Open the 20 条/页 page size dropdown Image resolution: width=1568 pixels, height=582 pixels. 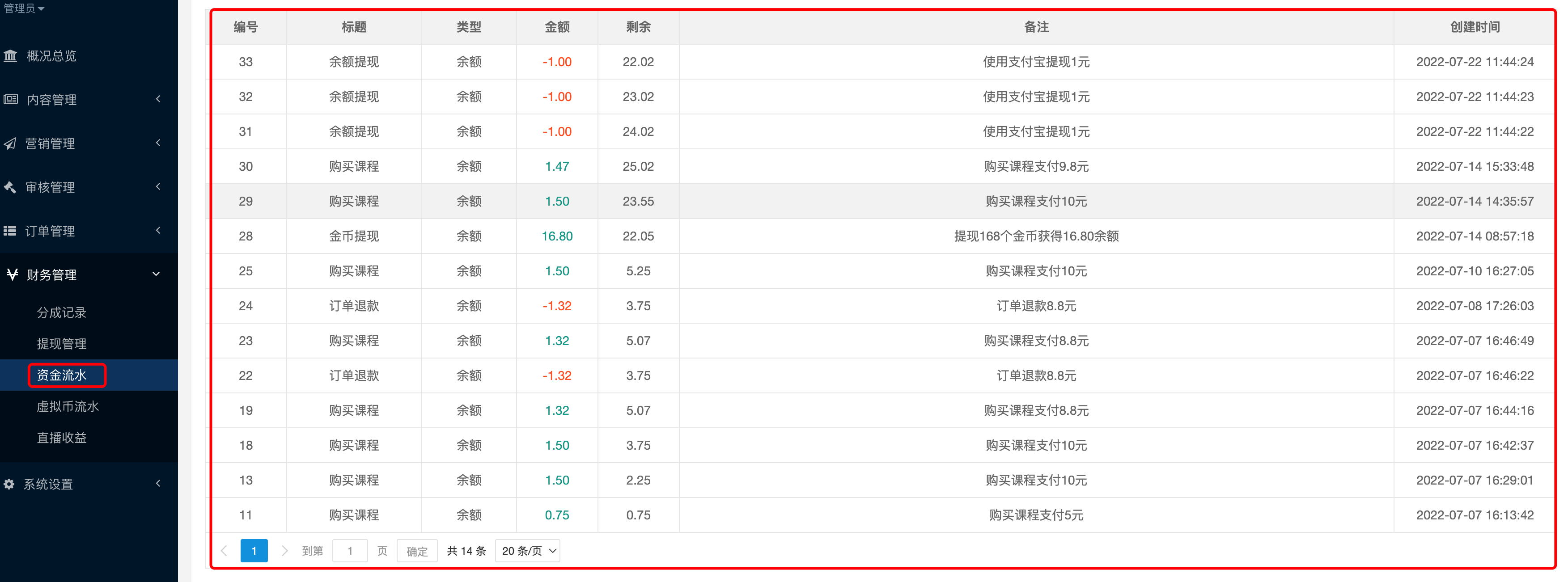tap(528, 551)
